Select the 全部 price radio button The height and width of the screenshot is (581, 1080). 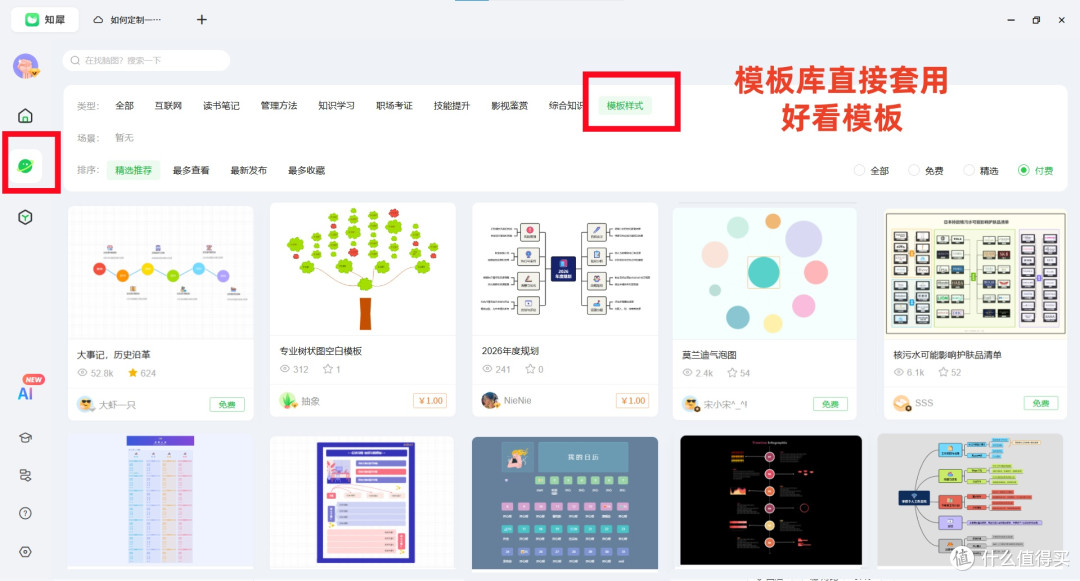pos(859,170)
